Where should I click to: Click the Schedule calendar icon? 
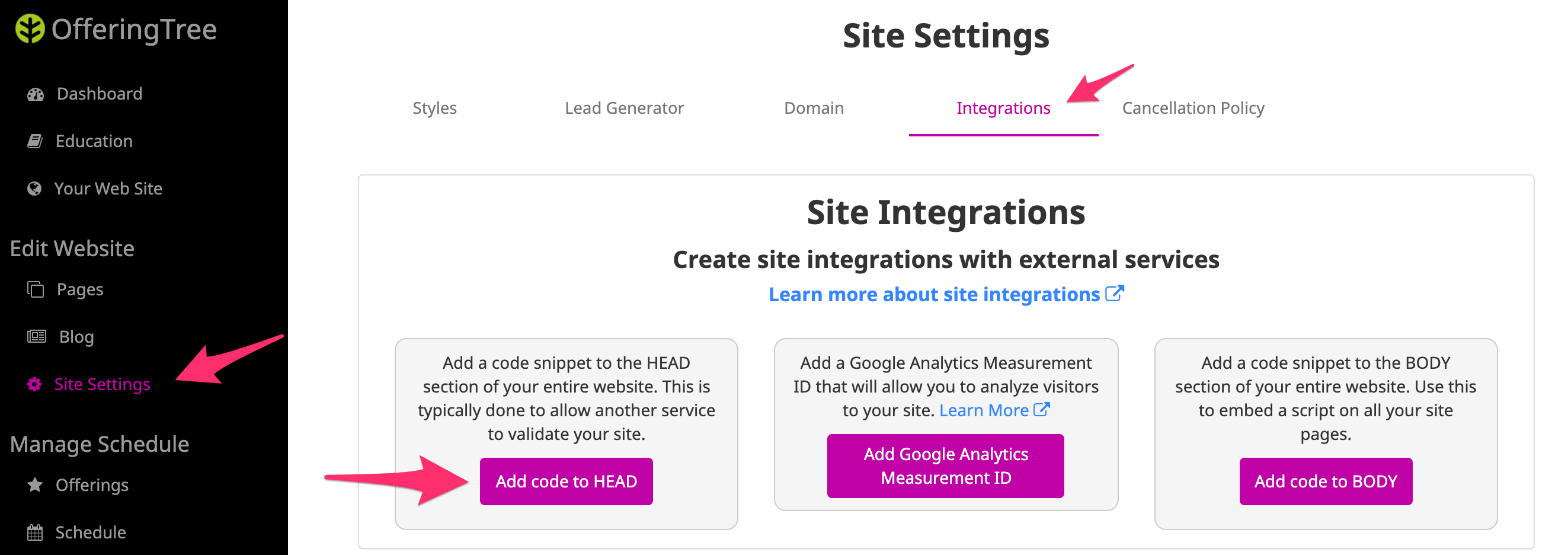(x=35, y=532)
